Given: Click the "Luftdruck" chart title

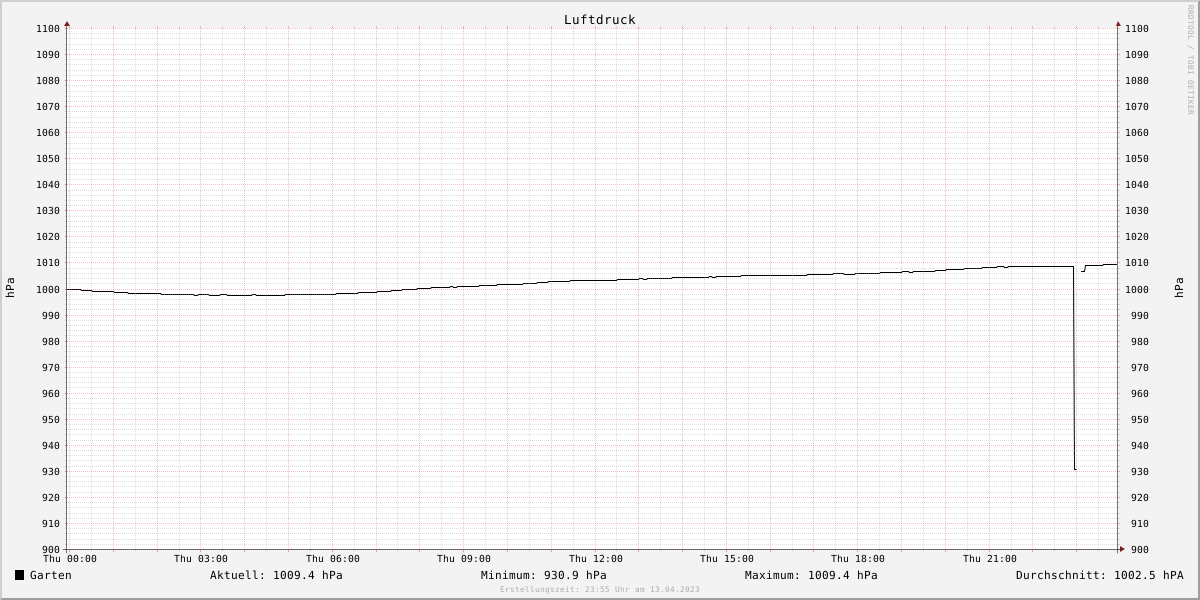Looking at the screenshot, I should pyautogui.click(x=599, y=20).
